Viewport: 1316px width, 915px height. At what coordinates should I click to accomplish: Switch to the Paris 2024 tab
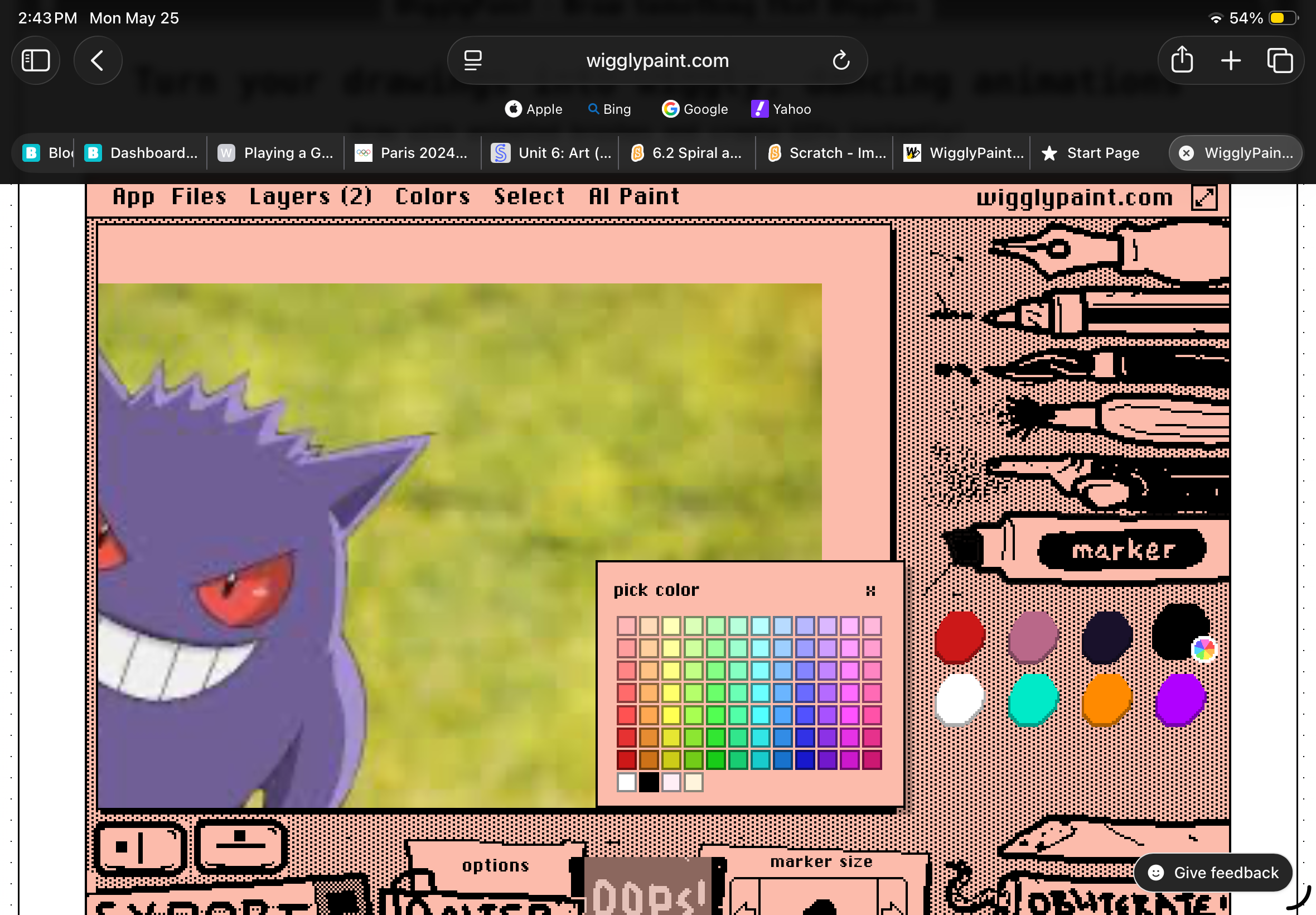[413, 153]
